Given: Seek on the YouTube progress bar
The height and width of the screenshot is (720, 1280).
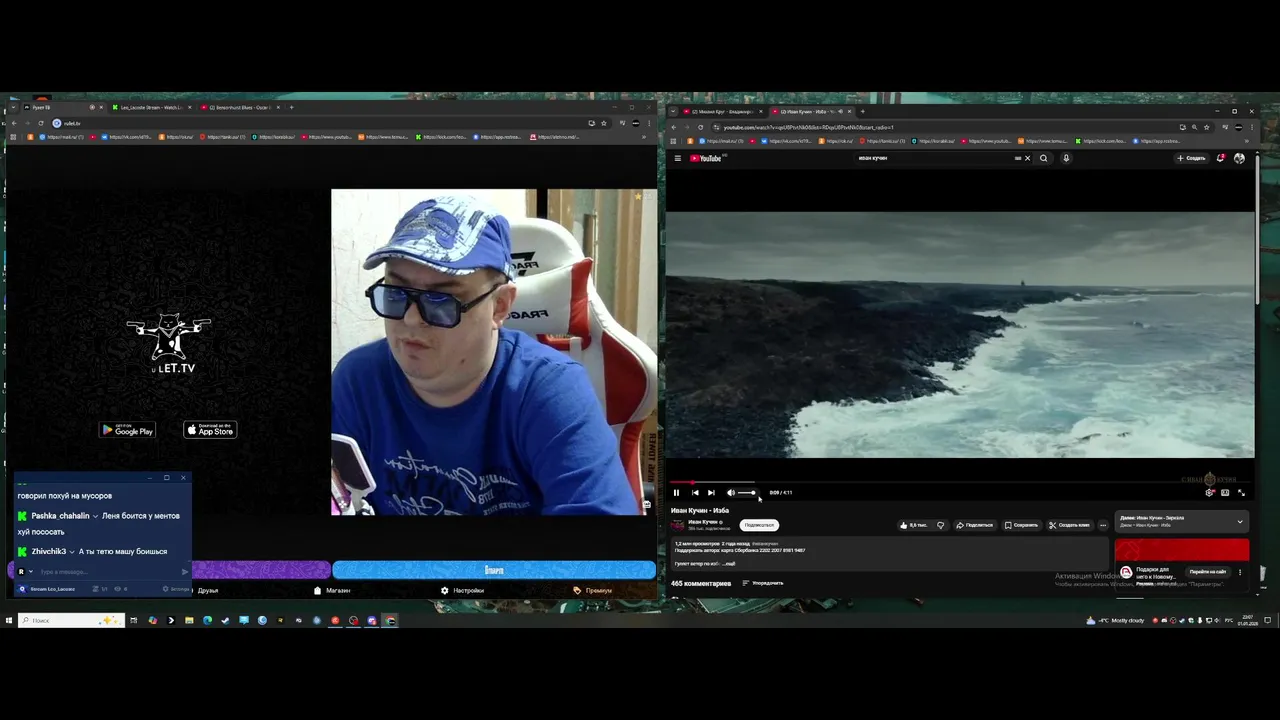Looking at the screenshot, I should coord(960,482).
